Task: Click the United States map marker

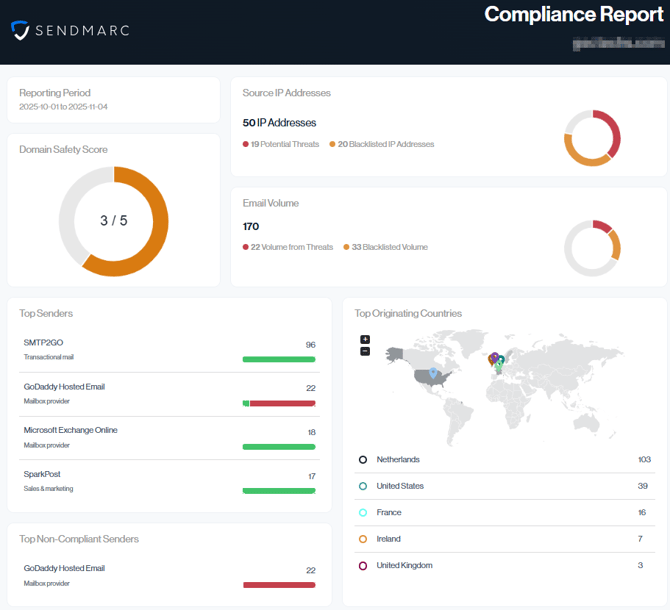Action: coord(433,373)
